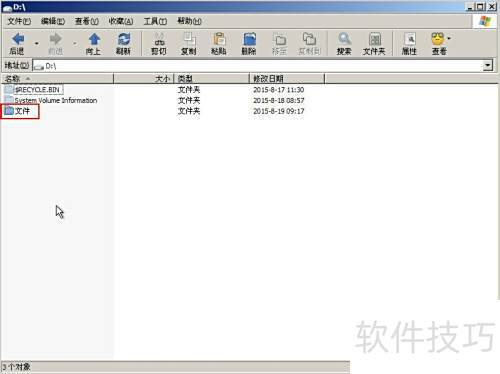
Task: Open the 文件(F) menu
Action: tap(19, 21)
